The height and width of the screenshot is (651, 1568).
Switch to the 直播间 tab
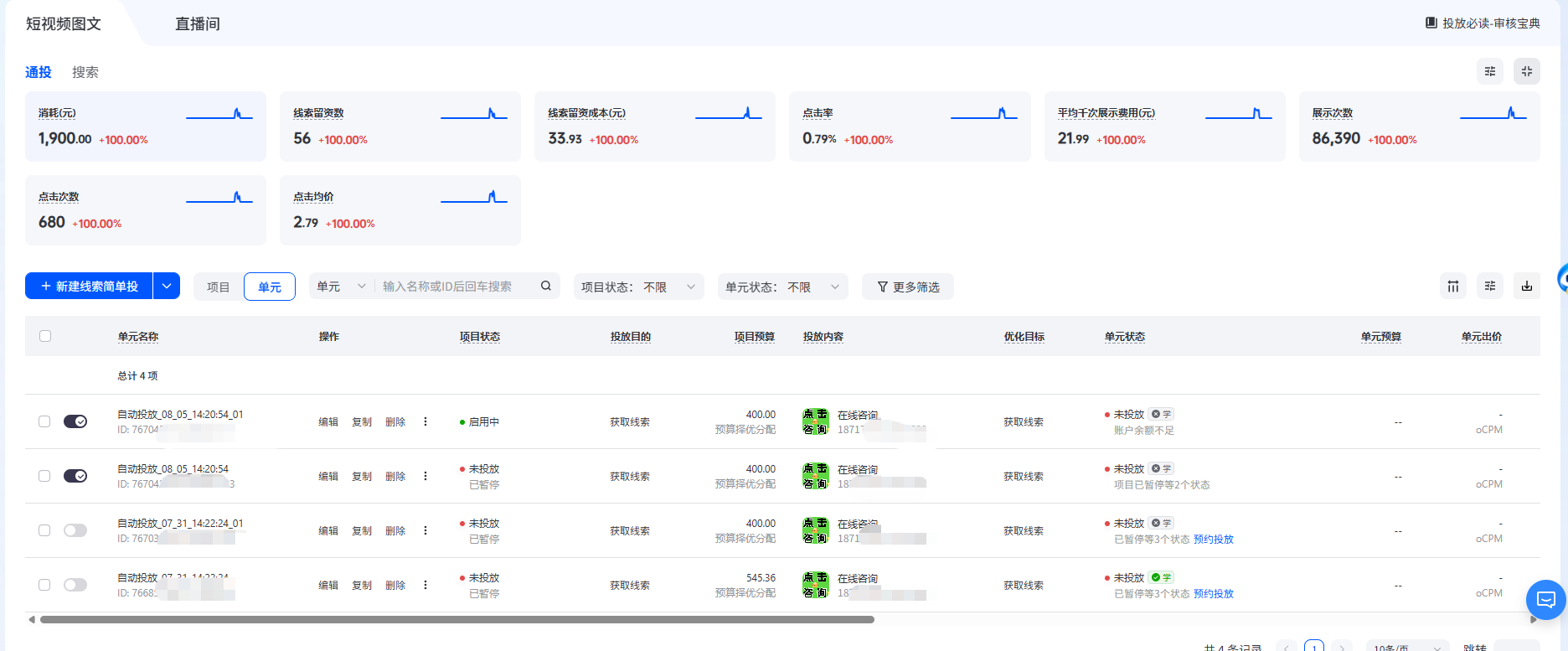point(198,23)
